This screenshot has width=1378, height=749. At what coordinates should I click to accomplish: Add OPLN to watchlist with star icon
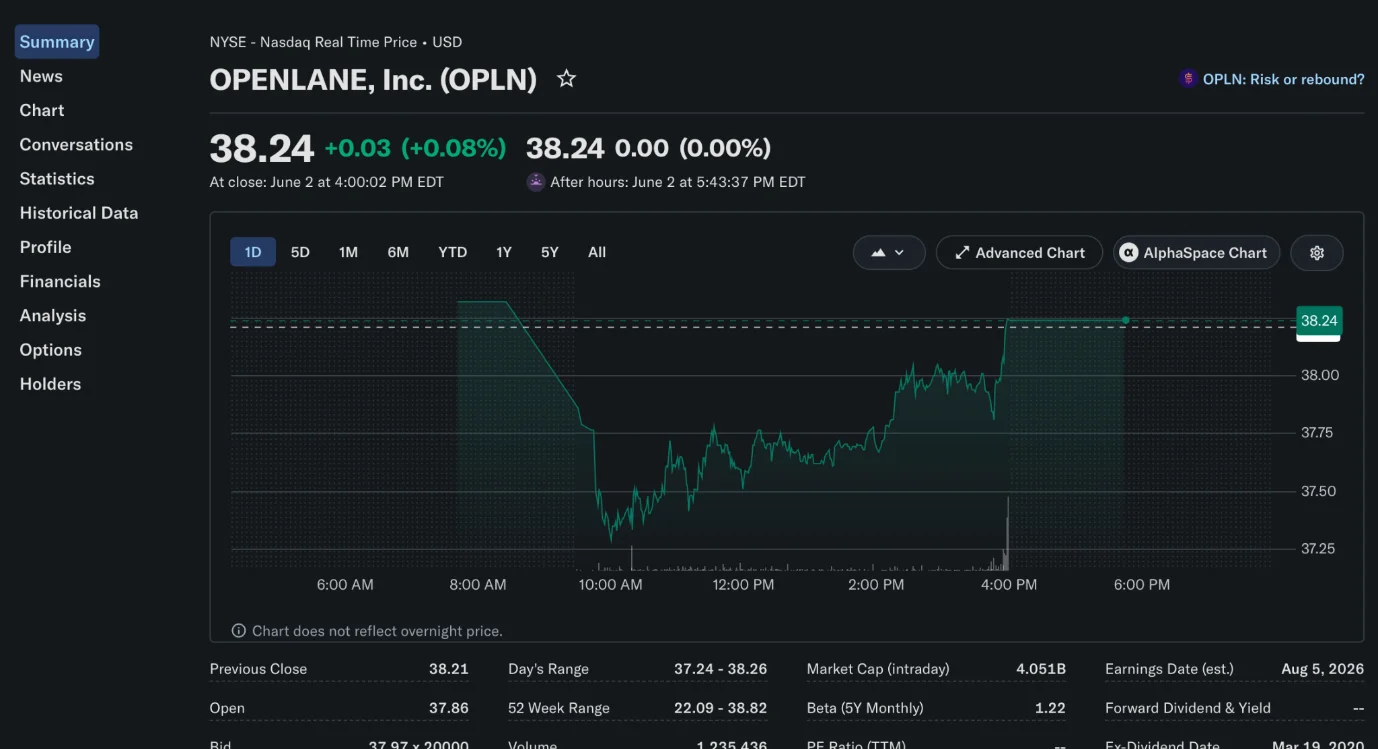566,78
